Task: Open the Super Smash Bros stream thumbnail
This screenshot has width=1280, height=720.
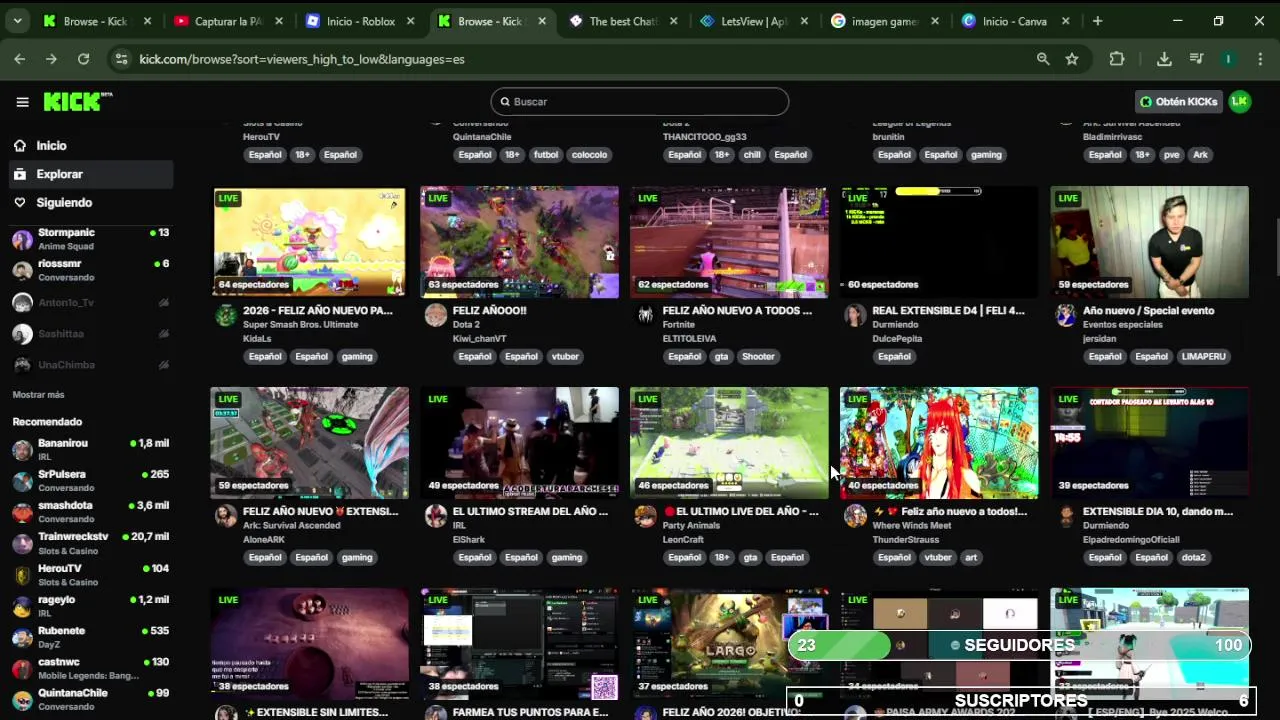Action: (309, 241)
